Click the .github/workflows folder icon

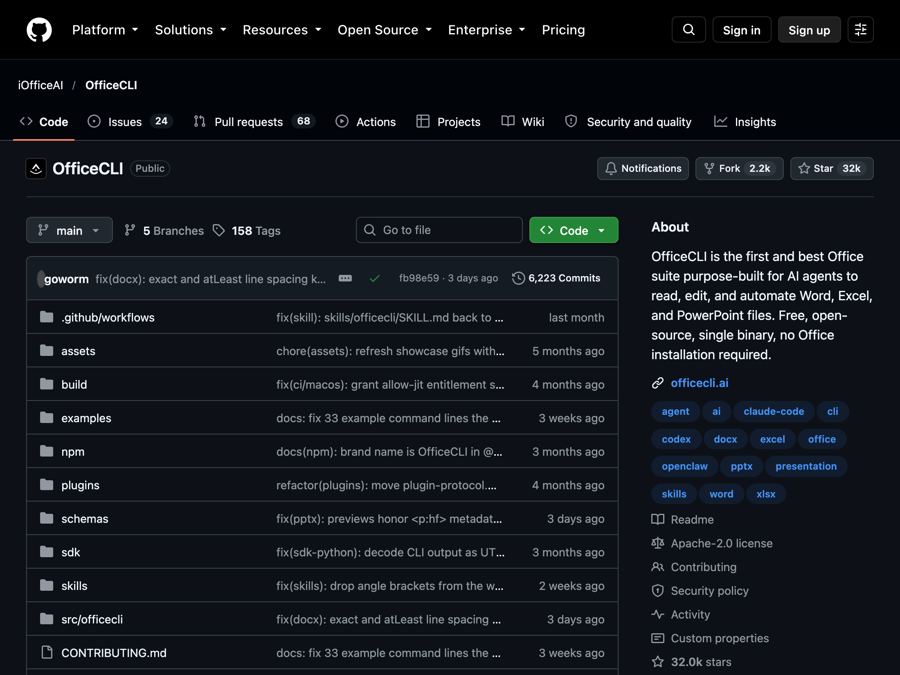tap(46, 317)
